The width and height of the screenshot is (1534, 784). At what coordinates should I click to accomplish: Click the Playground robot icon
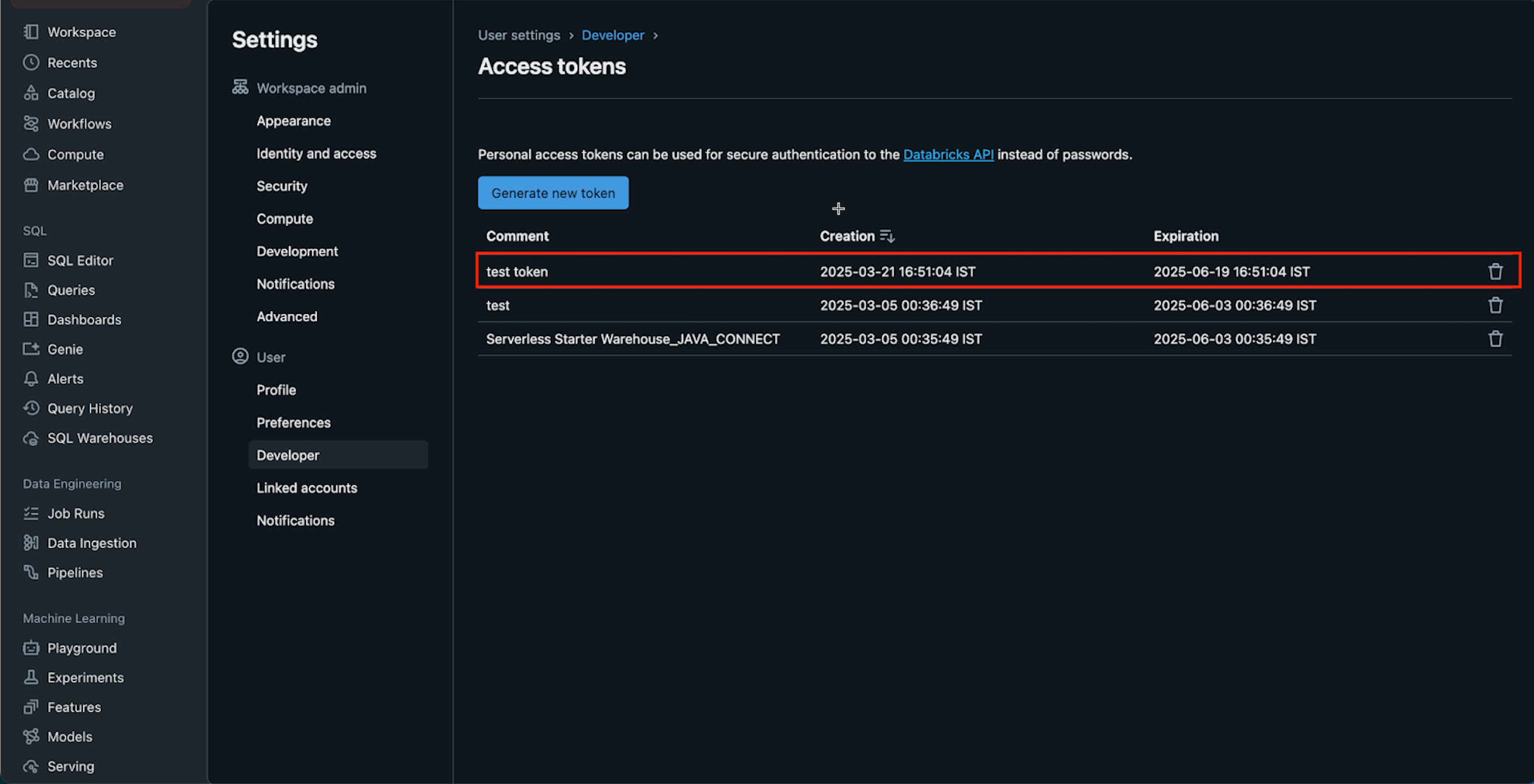pyautogui.click(x=31, y=648)
